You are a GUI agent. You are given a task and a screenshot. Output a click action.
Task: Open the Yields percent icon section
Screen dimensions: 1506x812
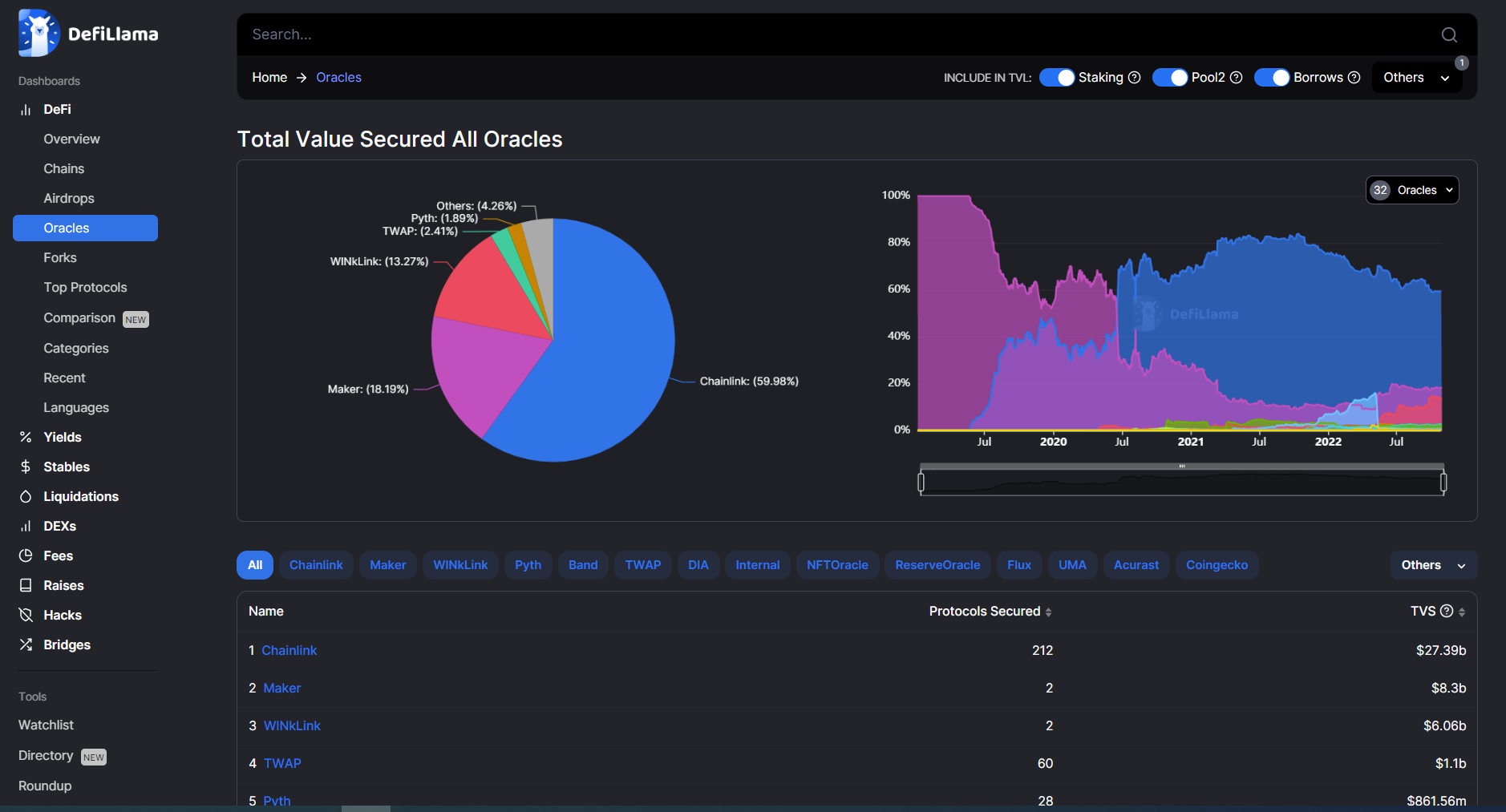(x=25, y=437)
